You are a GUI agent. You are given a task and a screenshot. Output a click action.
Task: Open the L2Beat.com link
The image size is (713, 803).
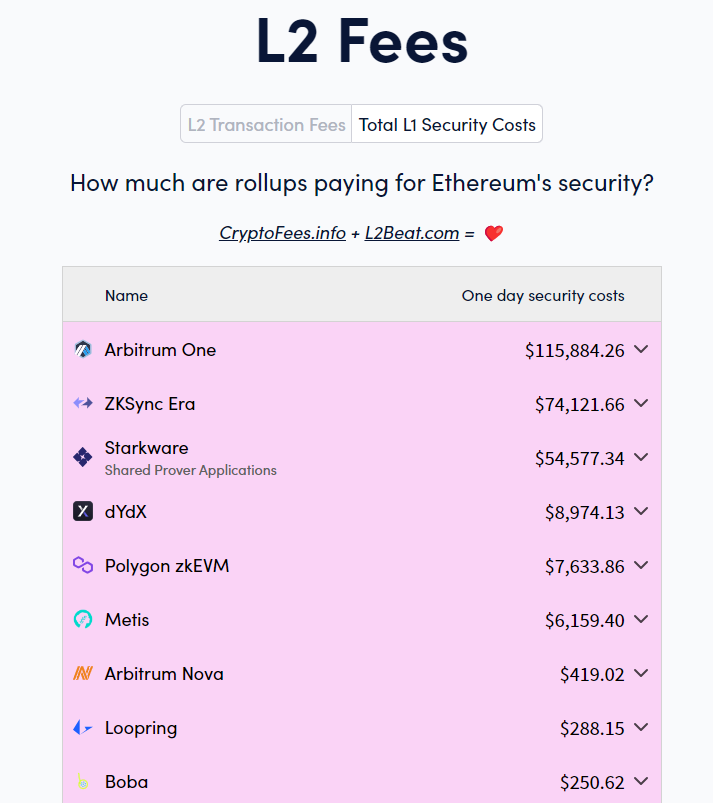coord(412,233)
